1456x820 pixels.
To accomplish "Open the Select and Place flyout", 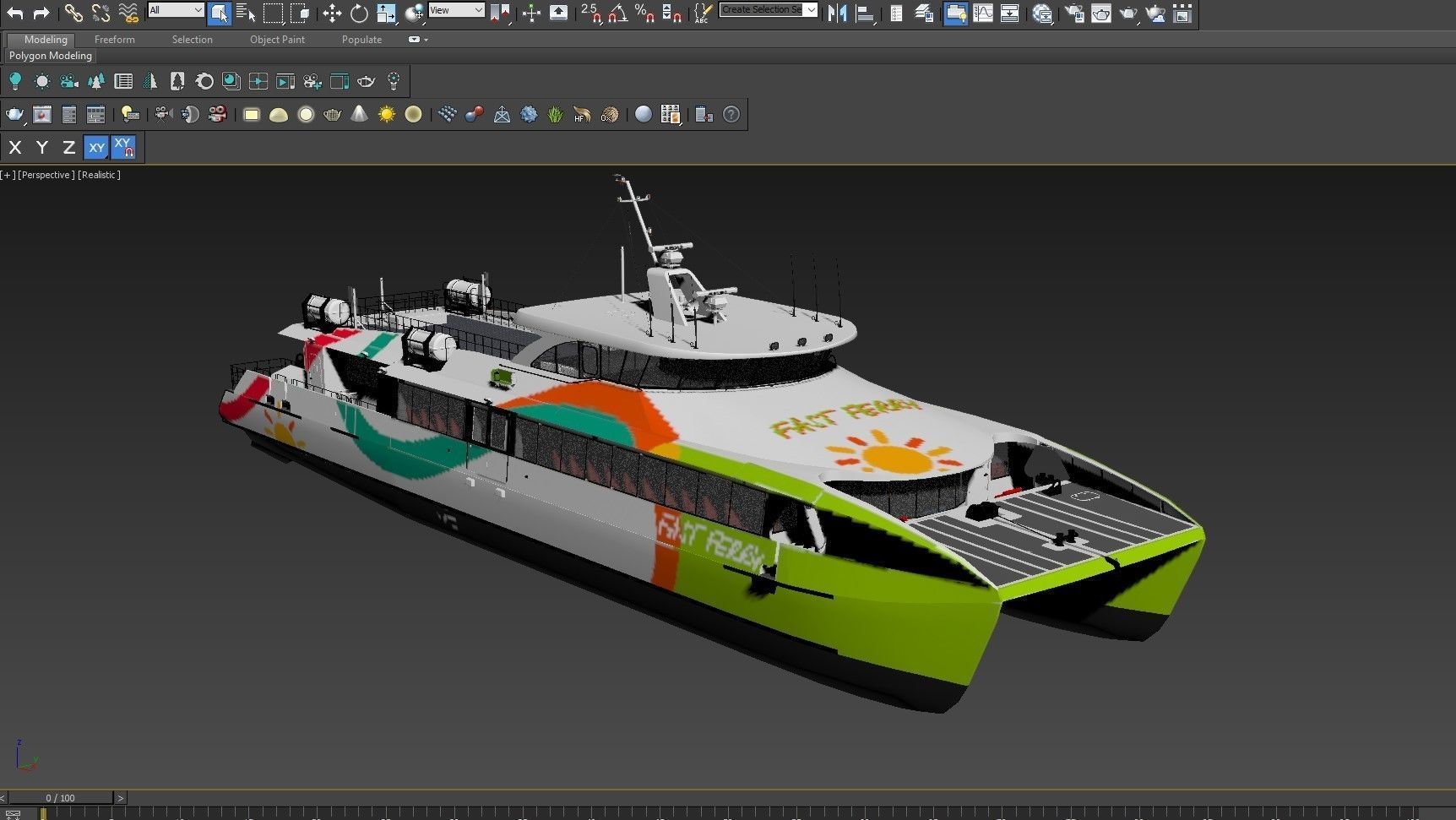I will 414,13.
